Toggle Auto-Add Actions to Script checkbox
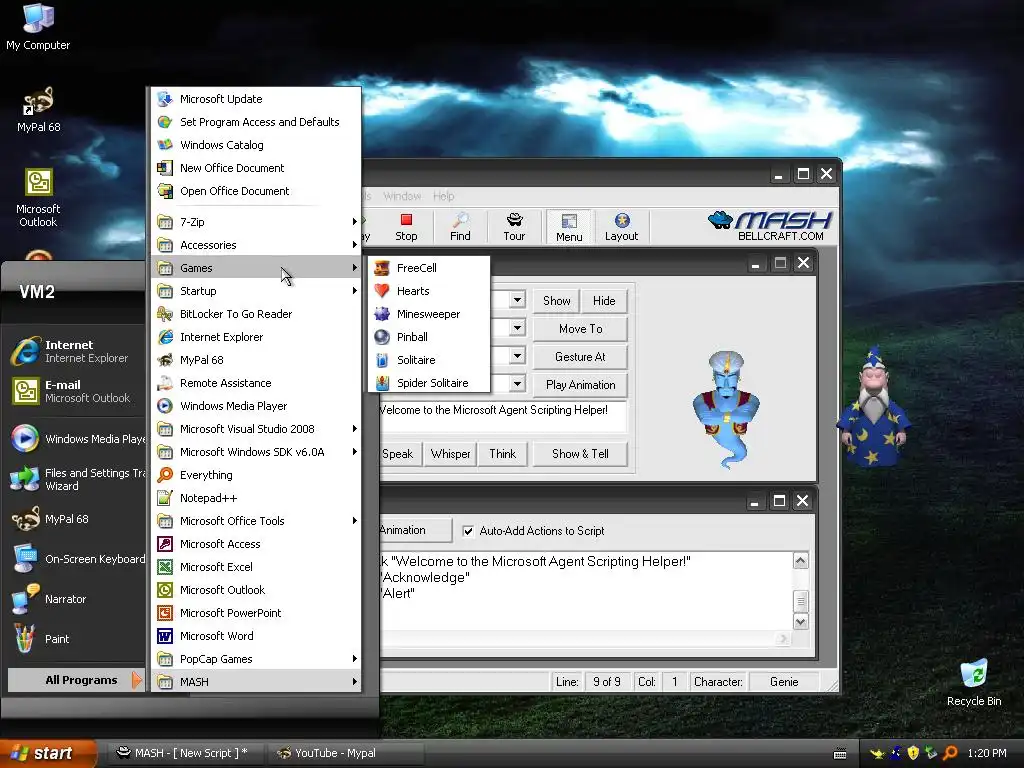This screenshot has width=1024, height=768. coord(468,531)
